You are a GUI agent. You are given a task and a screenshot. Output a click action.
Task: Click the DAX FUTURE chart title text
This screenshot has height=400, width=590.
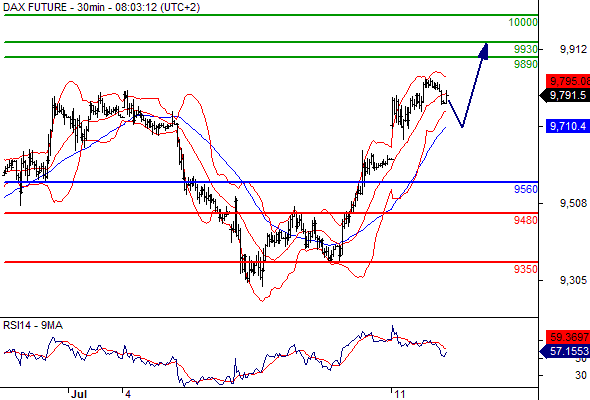(x=102, y=7)
